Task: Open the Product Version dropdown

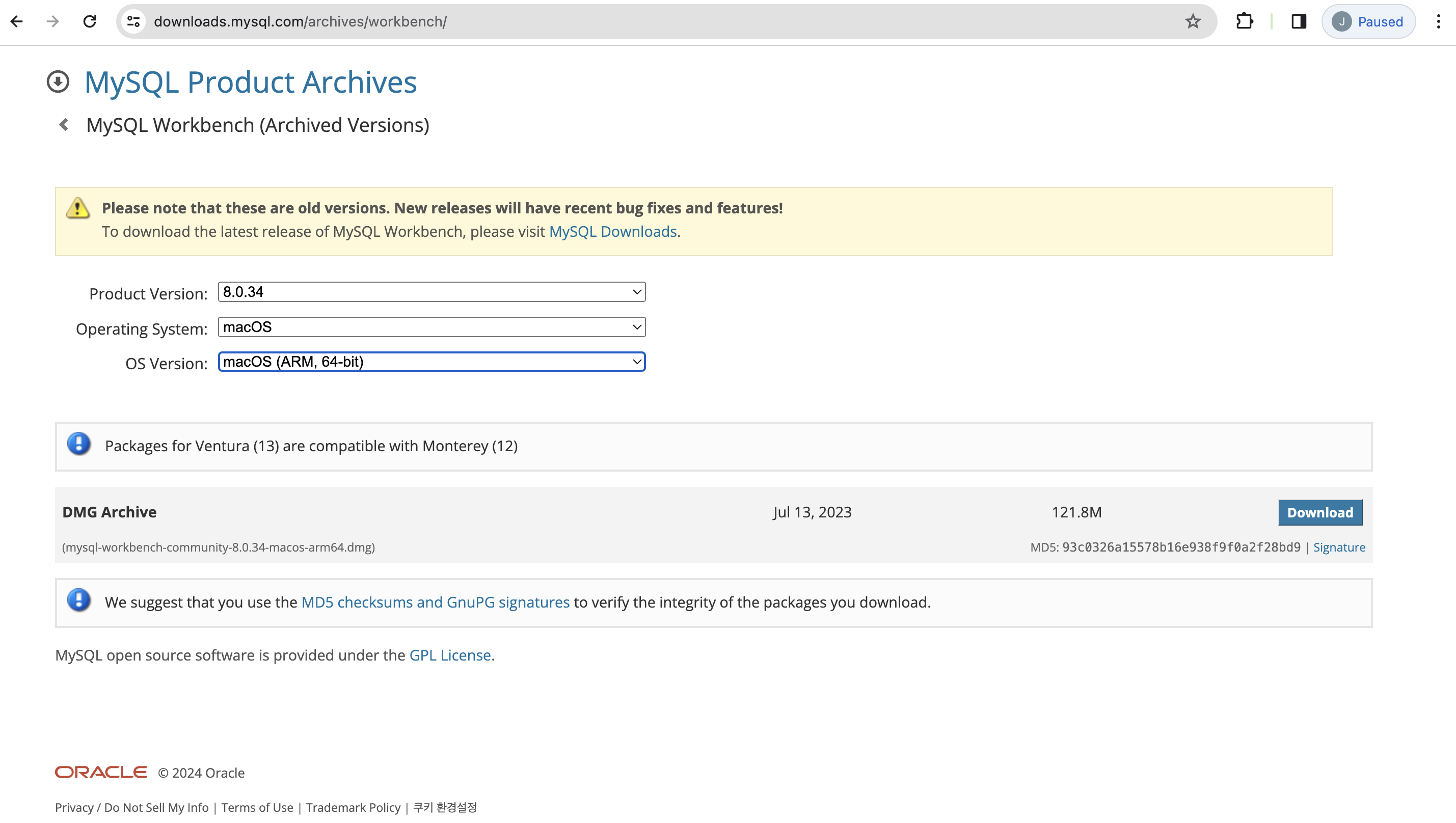Action: click(x=432, y=292)
